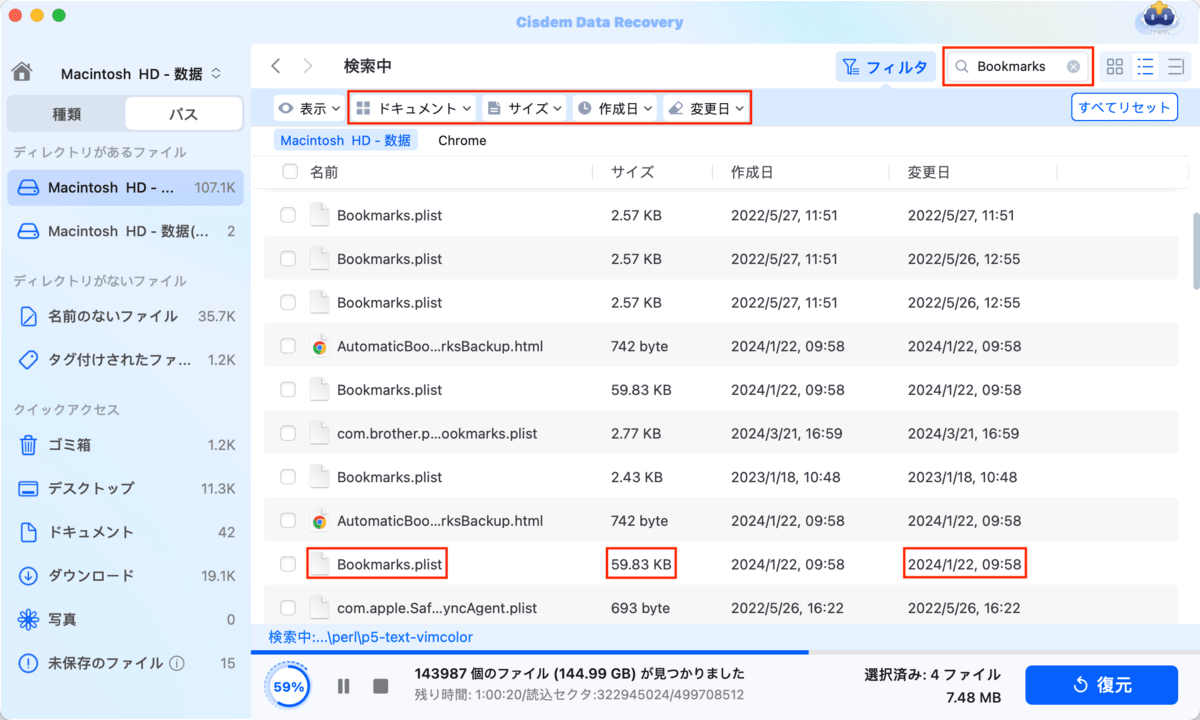This screenshot has width=1200, height=720.
Task: Switch to the 種類 tab
Action: pos(66,114)
